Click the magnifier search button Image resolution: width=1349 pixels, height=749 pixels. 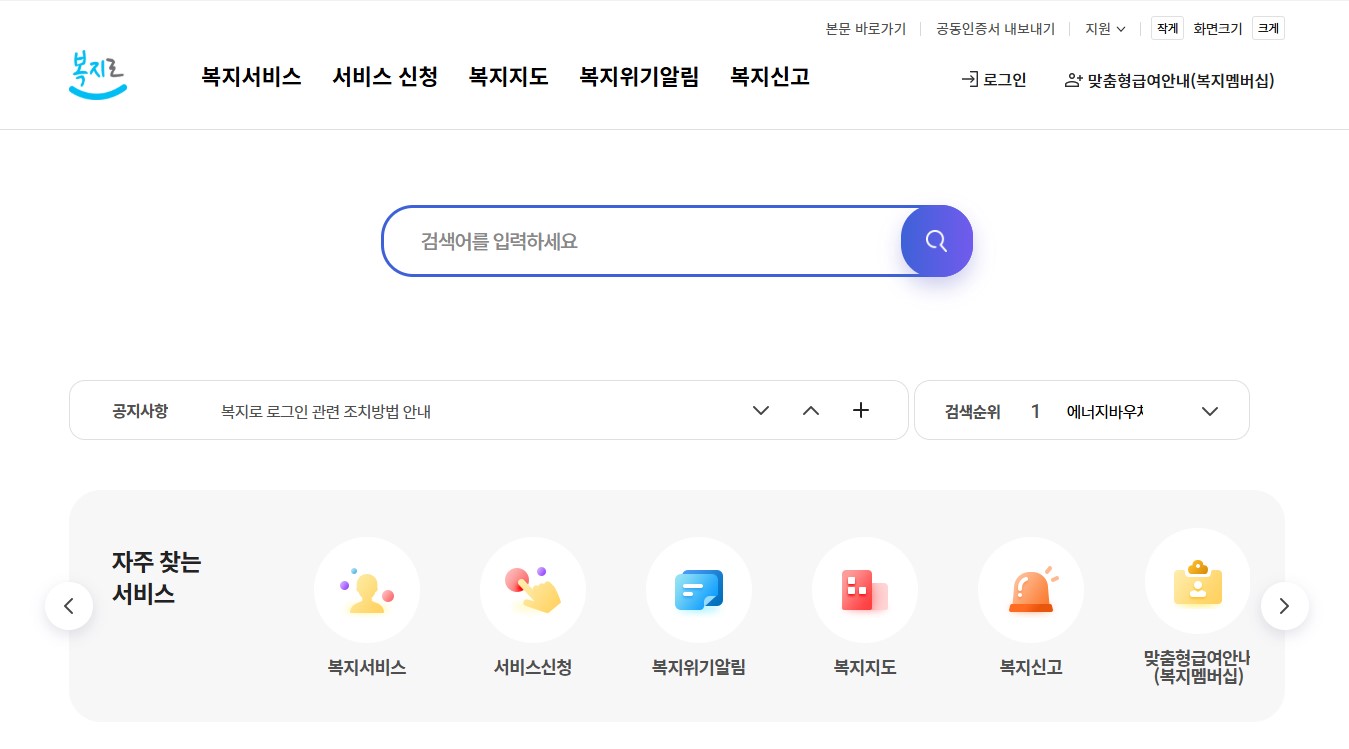[x=936, y=241]
